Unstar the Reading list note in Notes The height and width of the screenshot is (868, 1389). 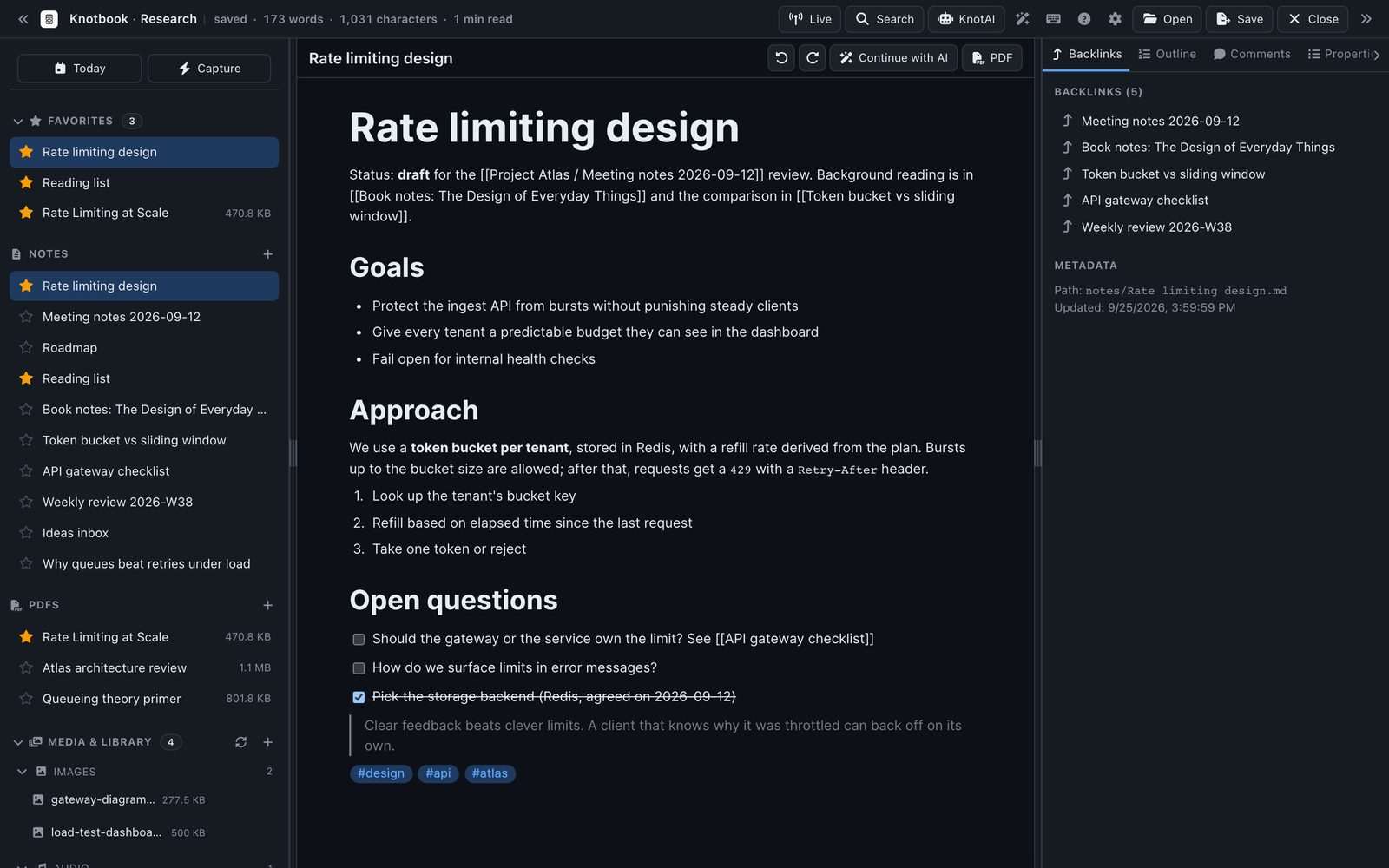[26, 378]
